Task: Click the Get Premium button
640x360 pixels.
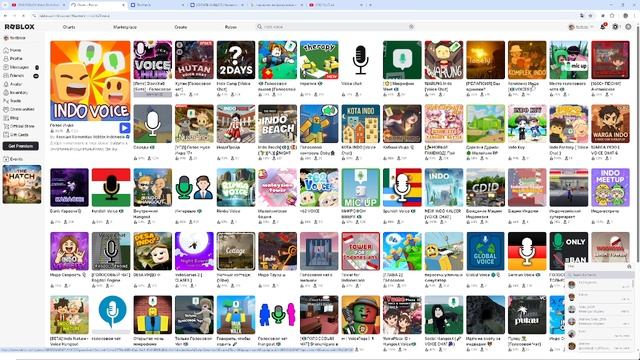Action: [x=20, y=146]
